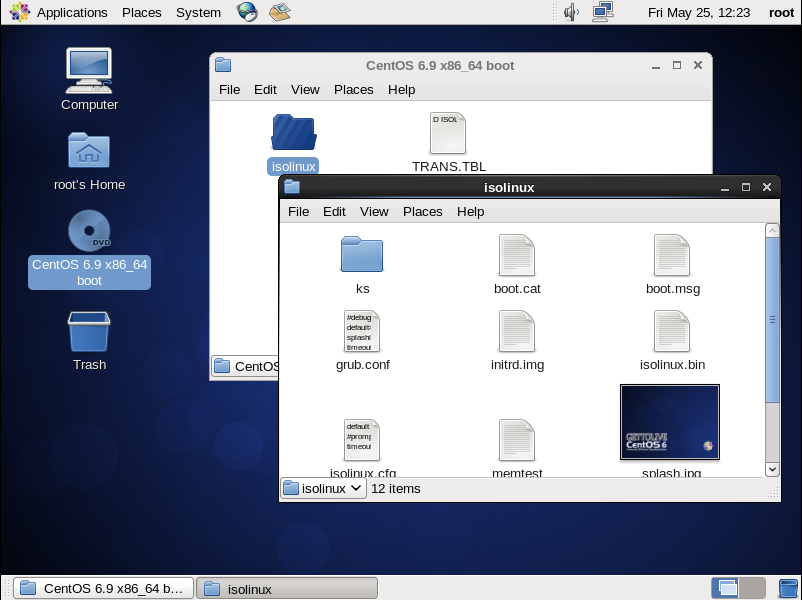Open View menu in isolinux window
This screenshot has height=600, width=802.
(374, 212)
